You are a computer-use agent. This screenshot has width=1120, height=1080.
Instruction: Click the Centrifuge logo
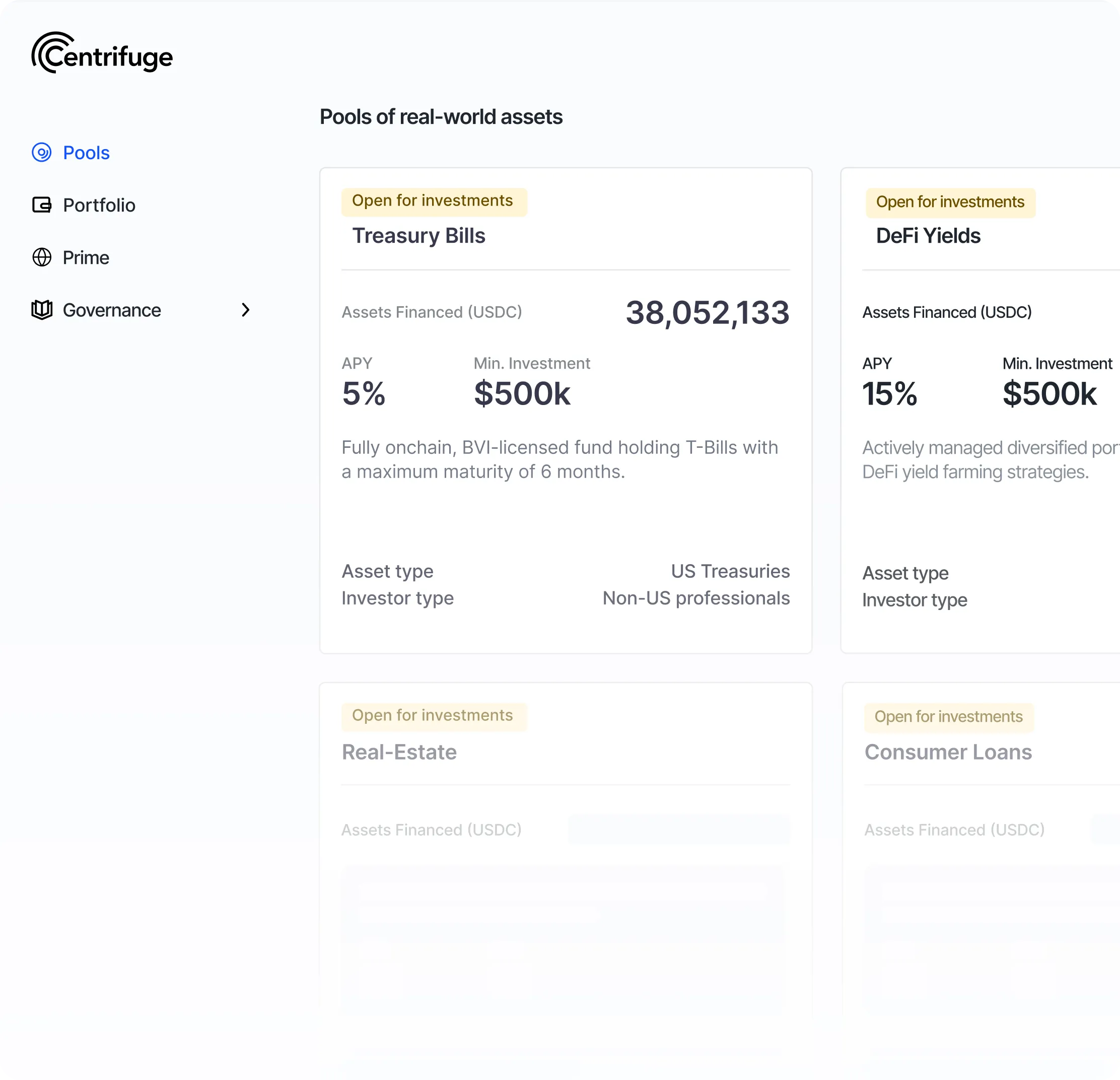point(102,53)
